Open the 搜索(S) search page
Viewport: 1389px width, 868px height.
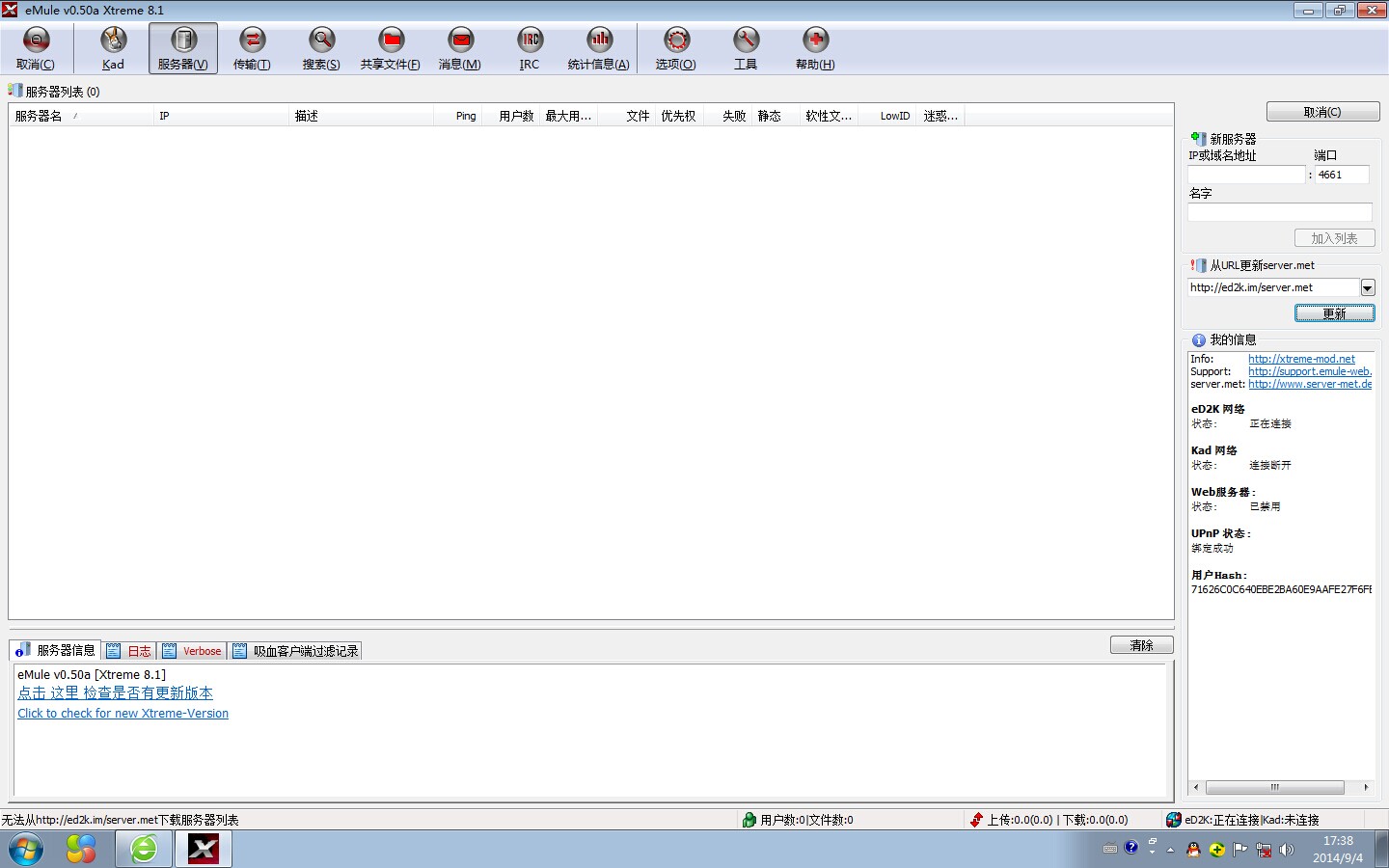click(321, 48)
